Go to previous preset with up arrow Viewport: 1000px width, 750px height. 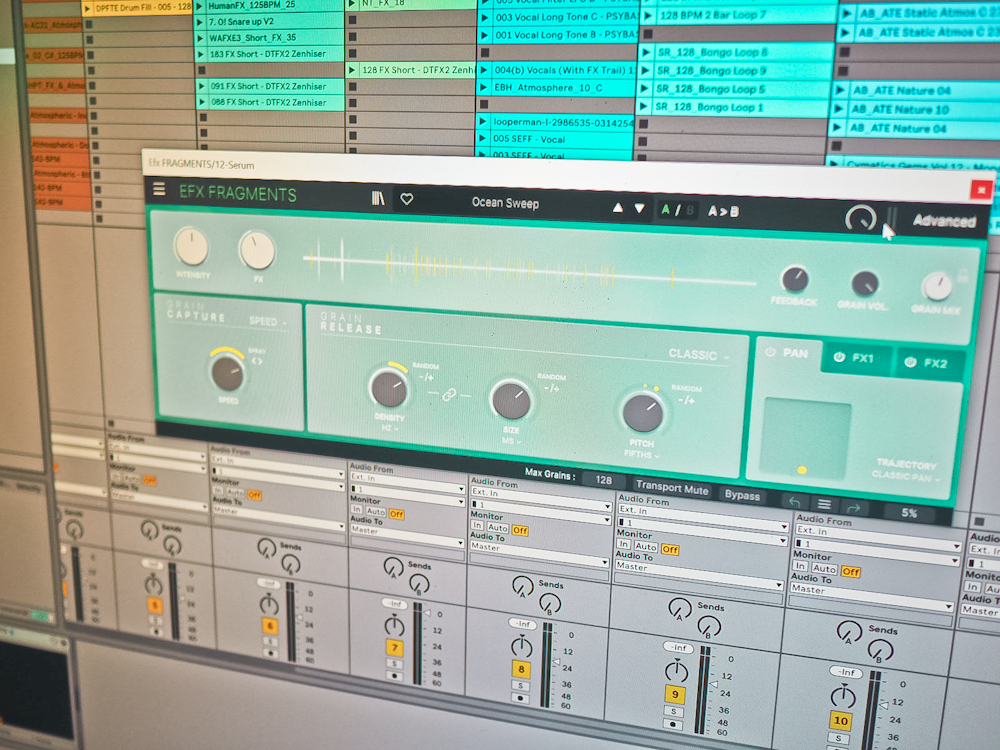tap(617, 208)
